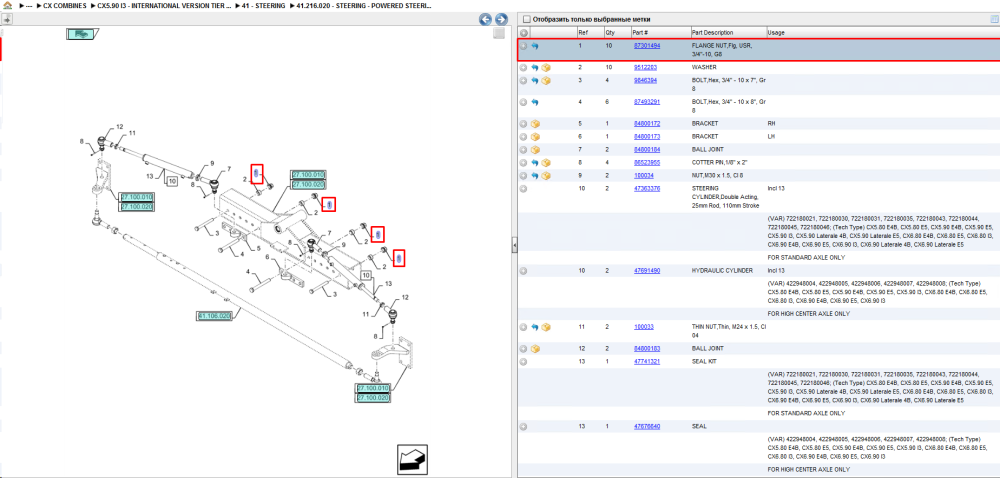The height and width of the screenshot is (478, 1000).
Task: Open part number link 47363376
Action: point(646,189)
